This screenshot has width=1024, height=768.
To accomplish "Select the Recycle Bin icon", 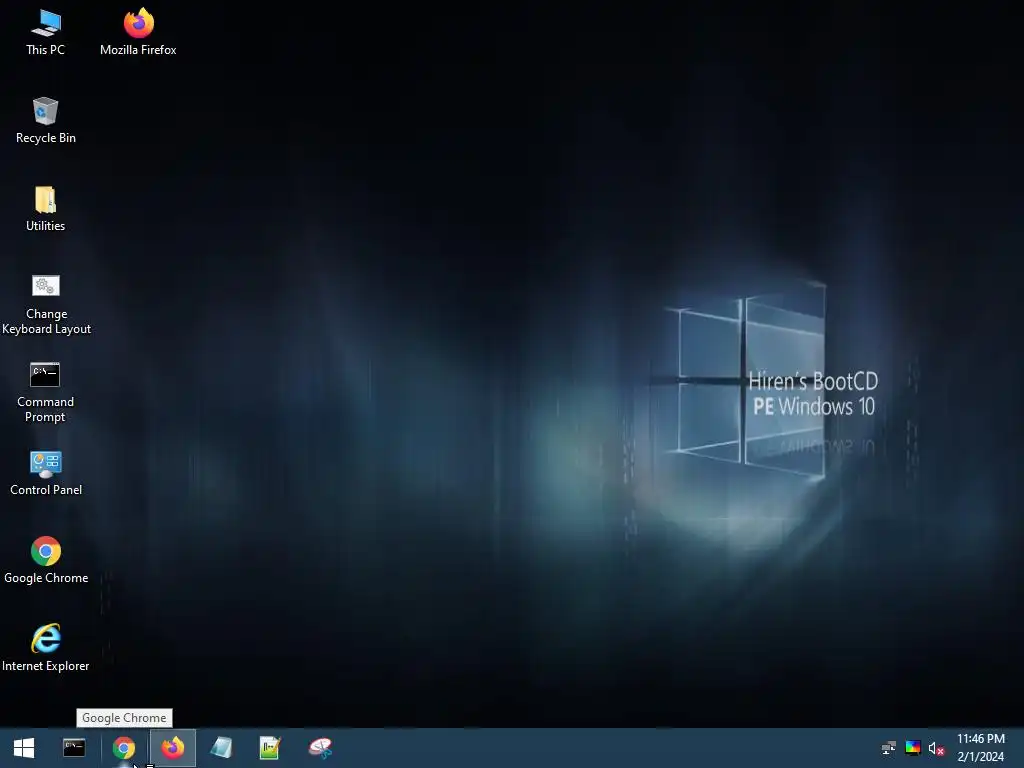I will tap(46, 121).
